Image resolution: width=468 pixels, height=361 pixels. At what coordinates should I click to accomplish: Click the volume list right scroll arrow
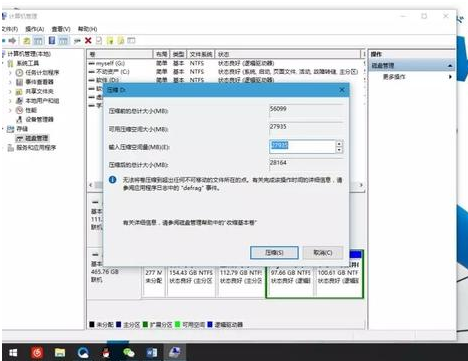coord(361,185)
